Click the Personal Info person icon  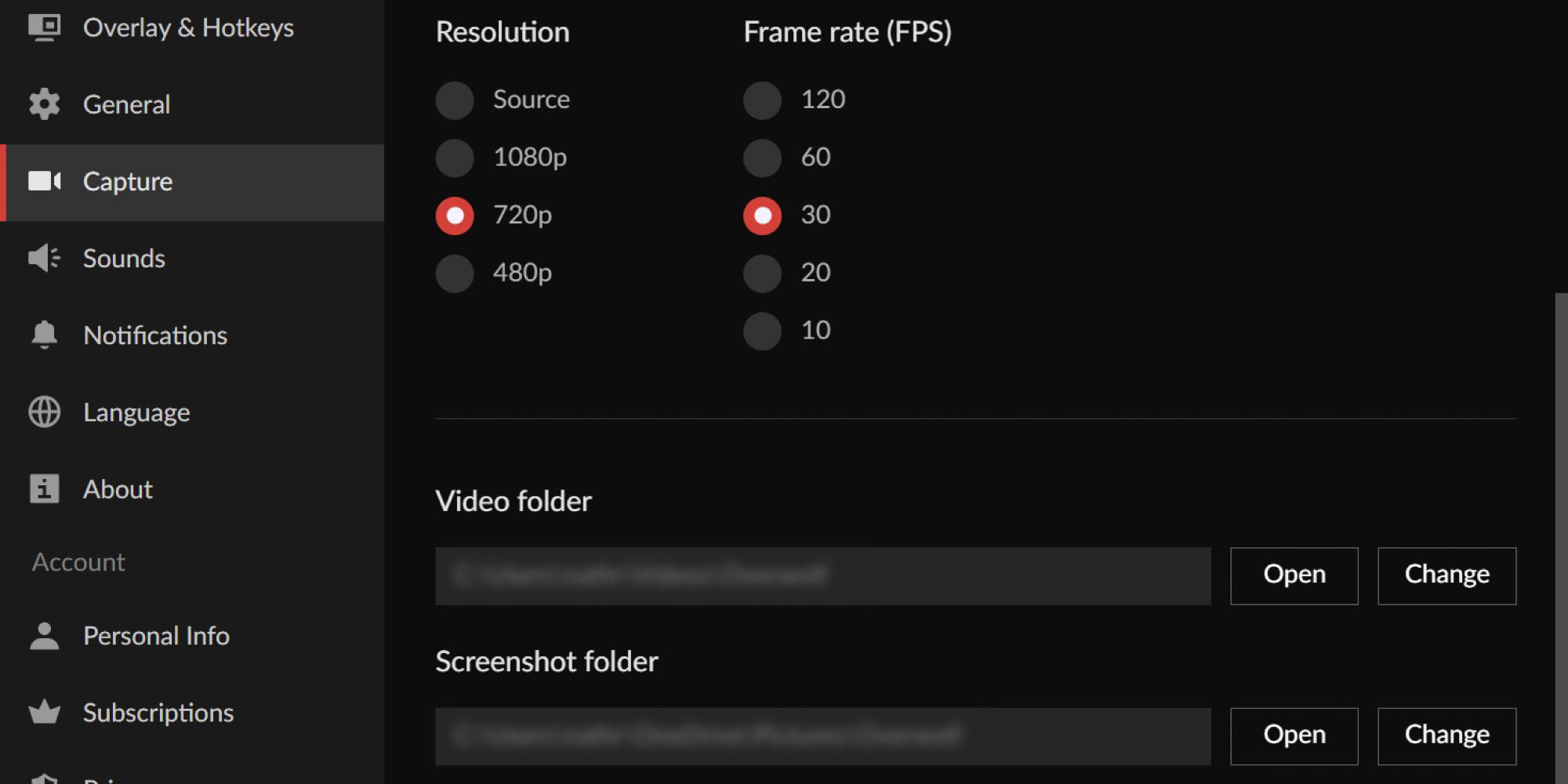pyautogui.click(x=44, y=635)
